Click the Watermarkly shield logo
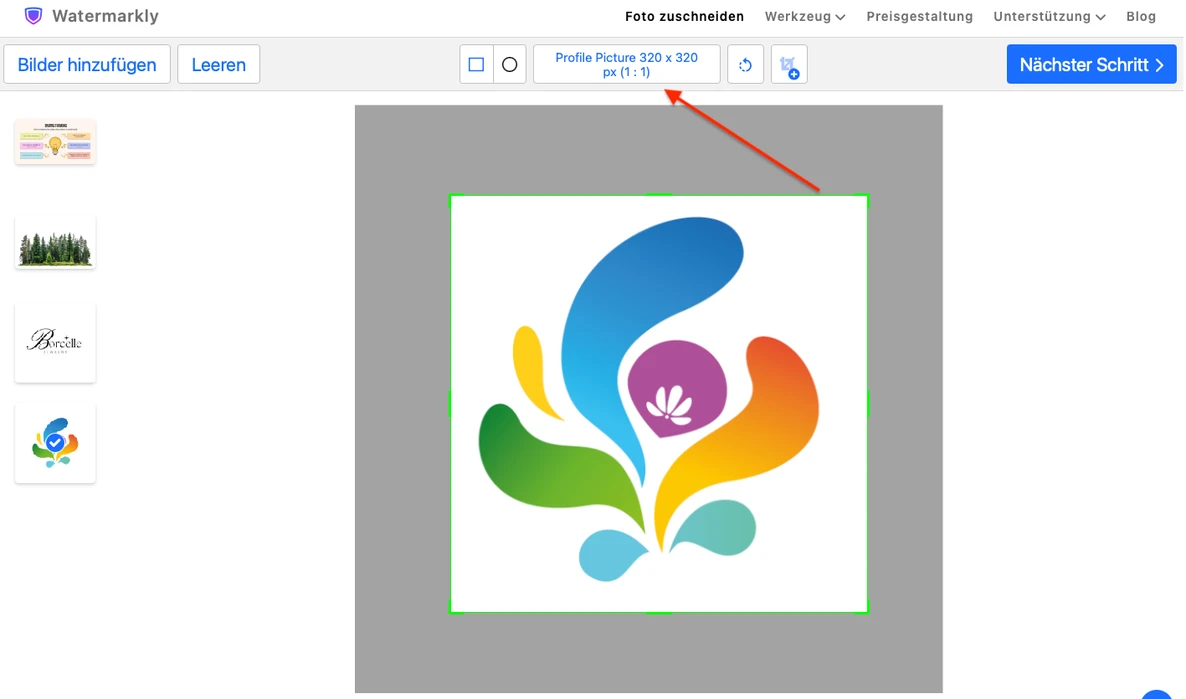Image resolution: width=1186 pixels, height=699 pixels. (33, 16)
